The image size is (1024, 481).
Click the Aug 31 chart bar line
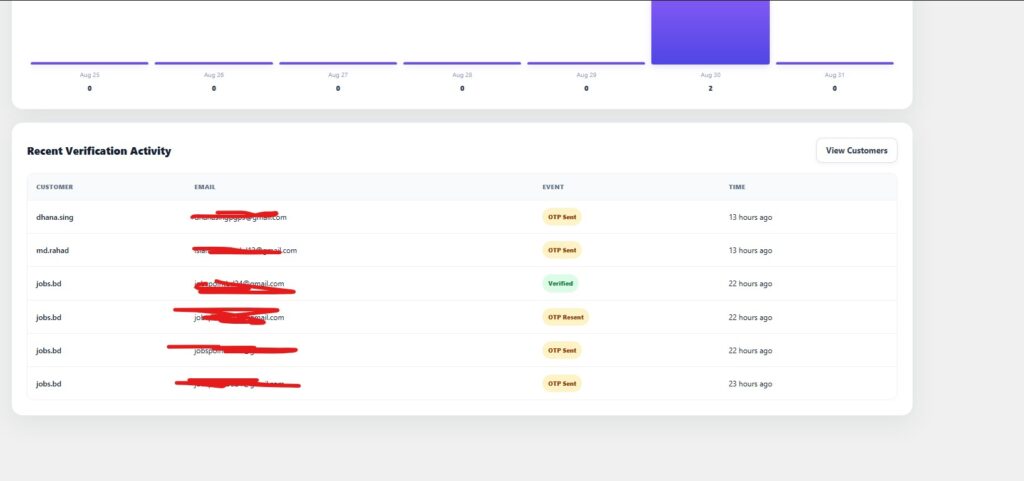click(835, 63)
